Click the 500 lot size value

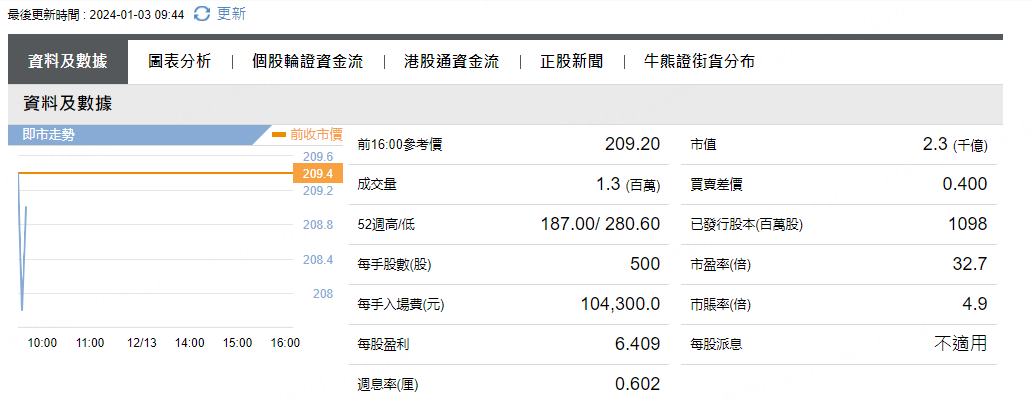(645, 264)
